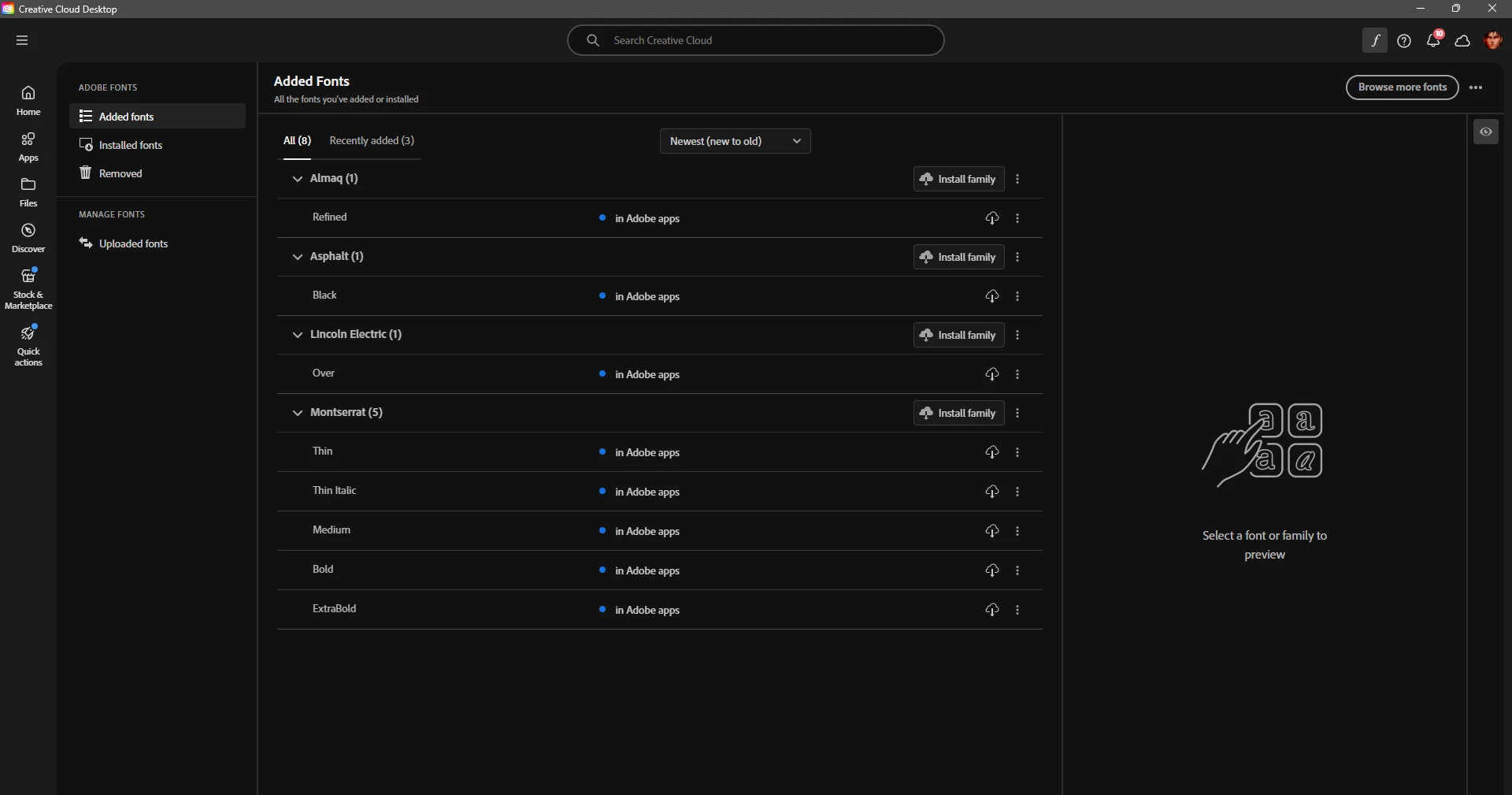Viewport: 1512px width, 795px height.
Task: Select the Black font name
Action: click(x=324, y=295)
